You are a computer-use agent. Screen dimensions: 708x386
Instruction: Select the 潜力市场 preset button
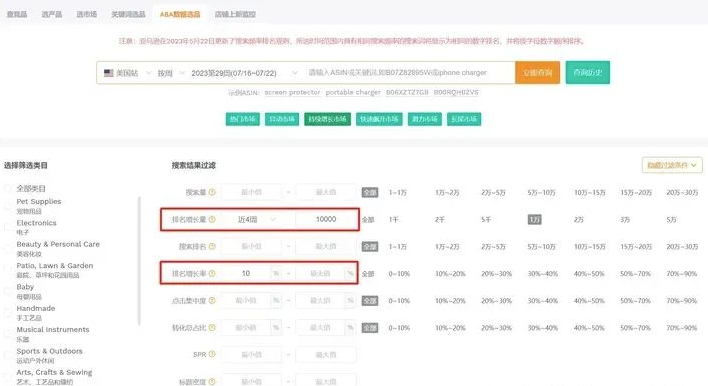tap(424, 119)
